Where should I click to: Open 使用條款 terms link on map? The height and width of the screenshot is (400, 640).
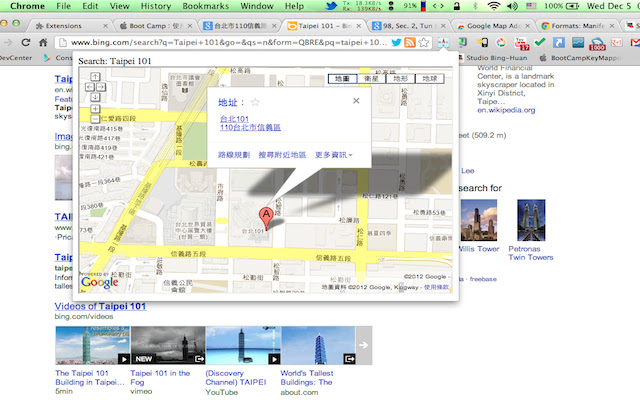click(x=436, y=287)
